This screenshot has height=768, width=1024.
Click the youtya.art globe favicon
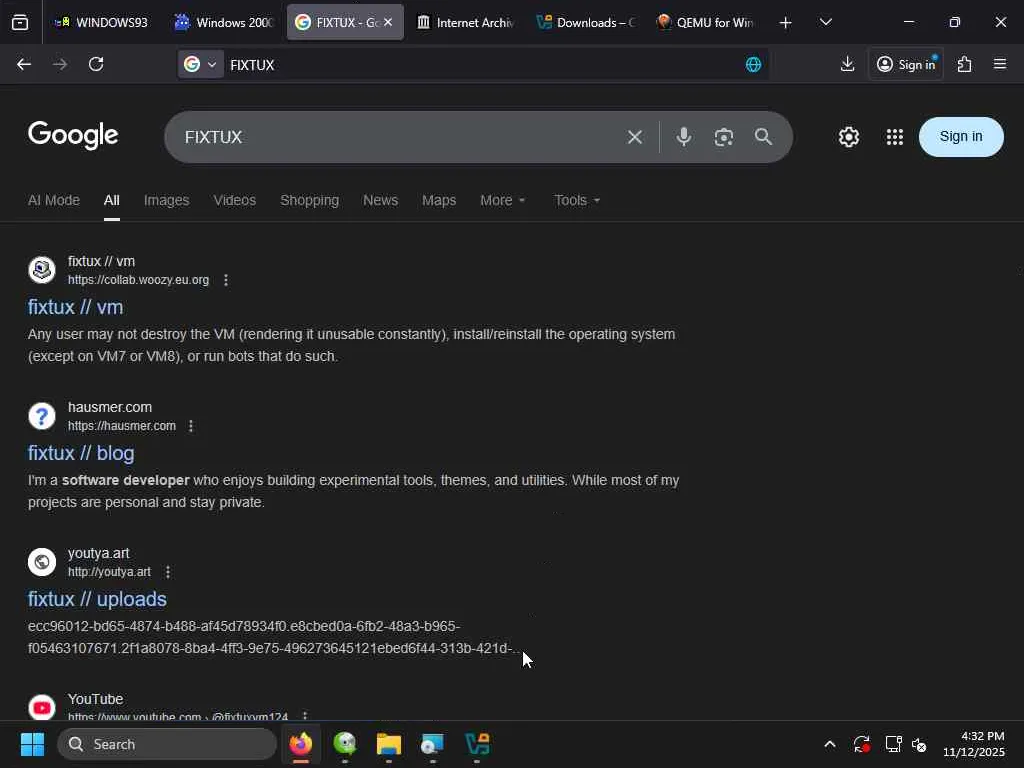pyautogui.click(x=42, y=562)
